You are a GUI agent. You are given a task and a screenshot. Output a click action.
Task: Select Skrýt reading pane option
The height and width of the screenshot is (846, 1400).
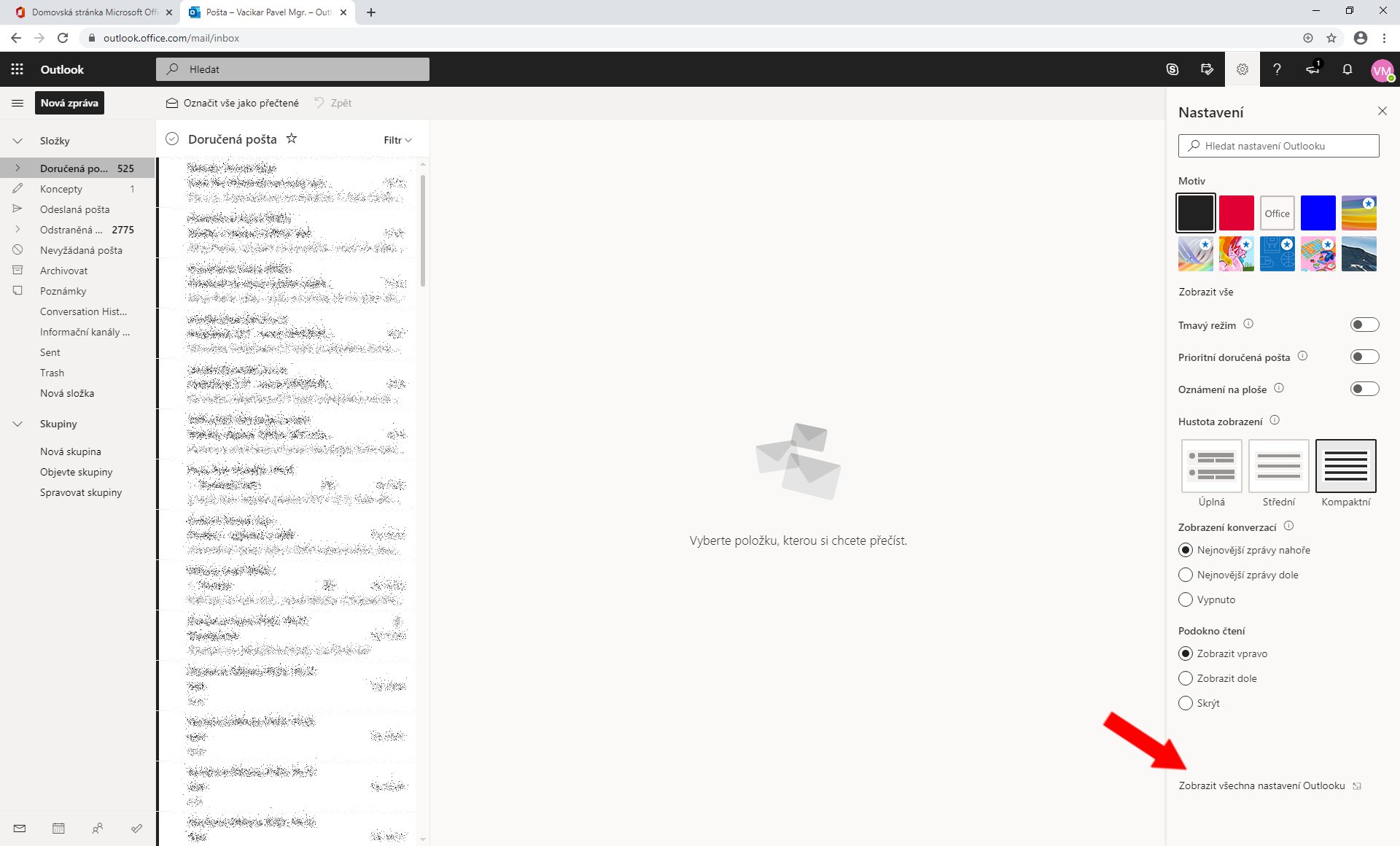(1186, 703)
